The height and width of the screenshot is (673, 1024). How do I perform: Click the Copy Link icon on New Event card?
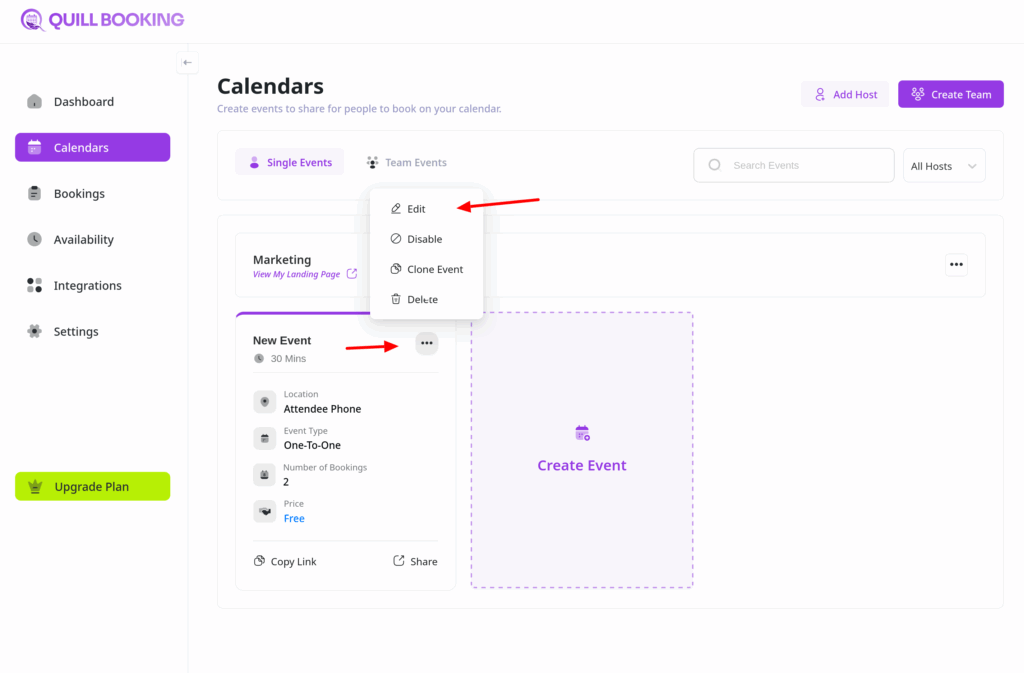coord(260,561)
